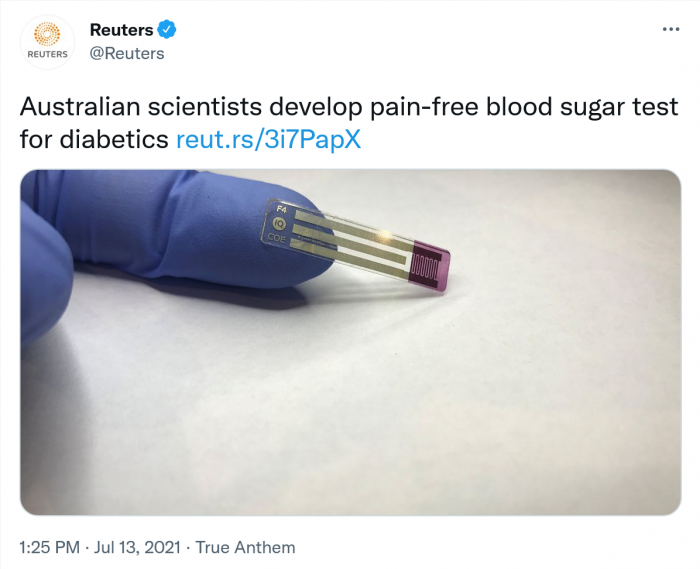Click the purple sensor tip in photo
Image resolution: width=700 pixels, height=569 pixels.
(x=429, y=266)
